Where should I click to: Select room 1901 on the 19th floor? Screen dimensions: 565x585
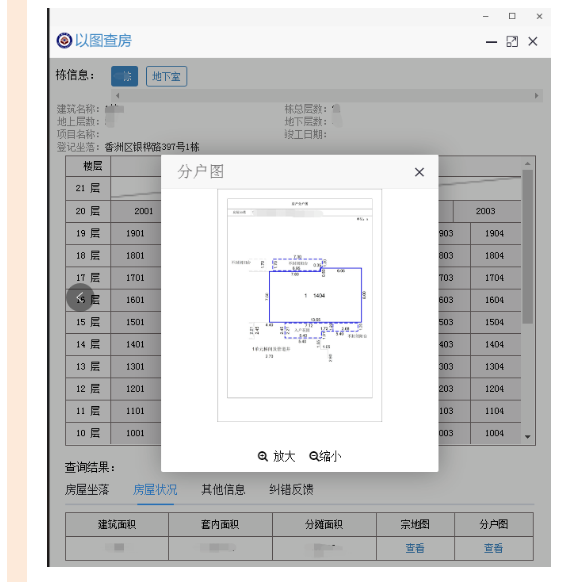[135, 234]
